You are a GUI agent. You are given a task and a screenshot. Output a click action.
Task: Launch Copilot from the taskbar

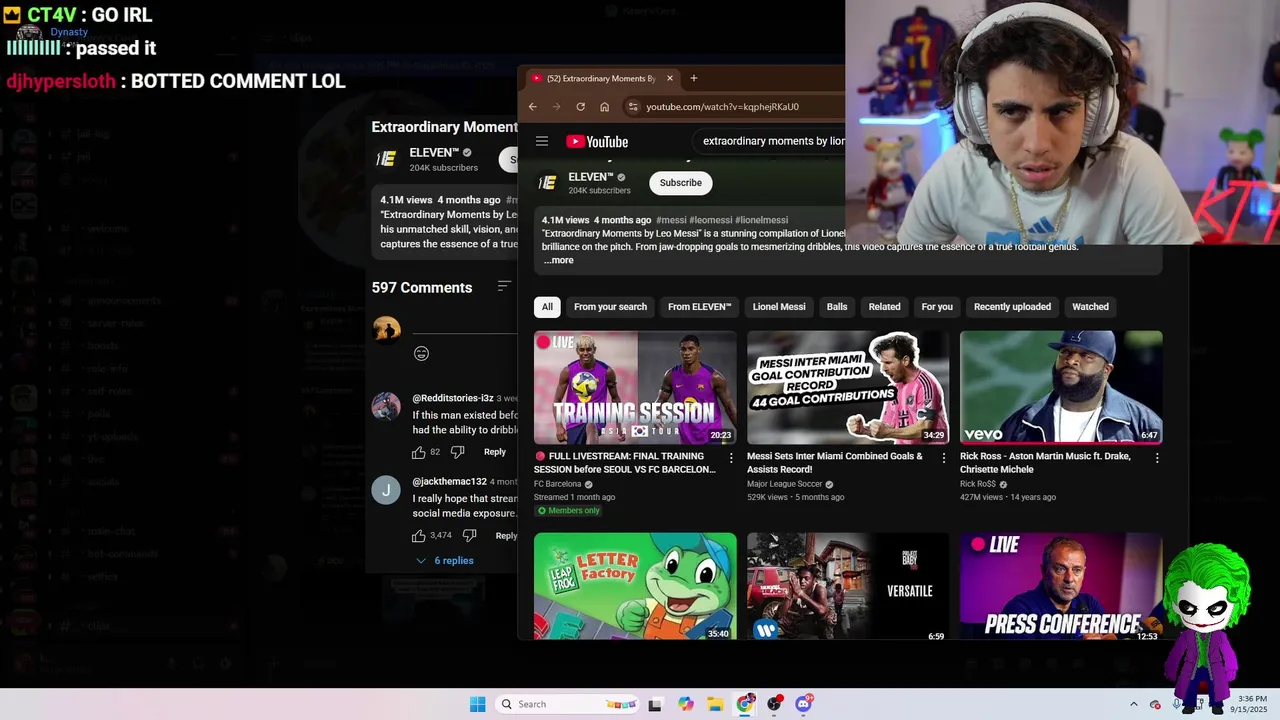coord(685,704)
